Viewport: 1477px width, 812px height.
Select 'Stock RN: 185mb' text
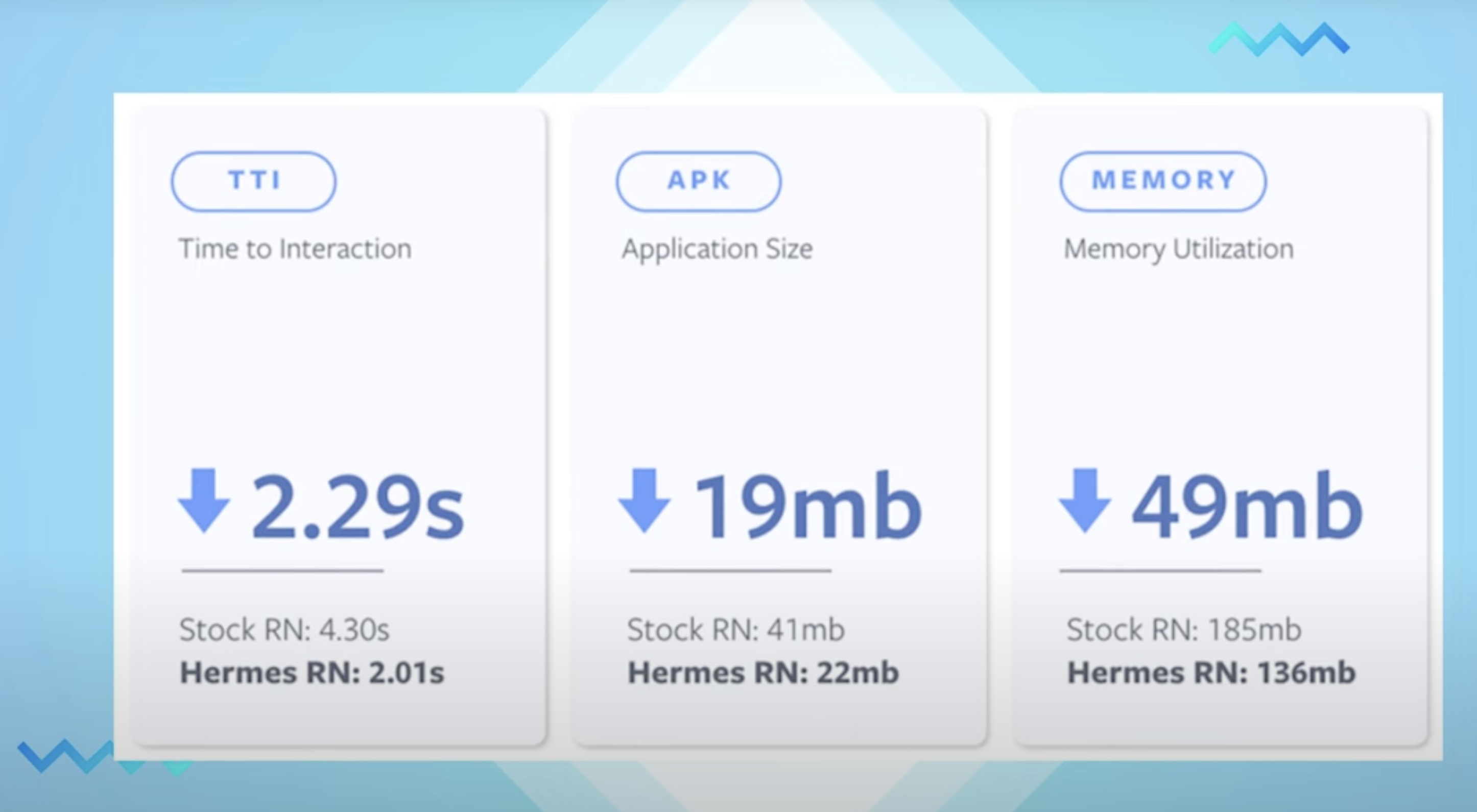[1184, 630]
